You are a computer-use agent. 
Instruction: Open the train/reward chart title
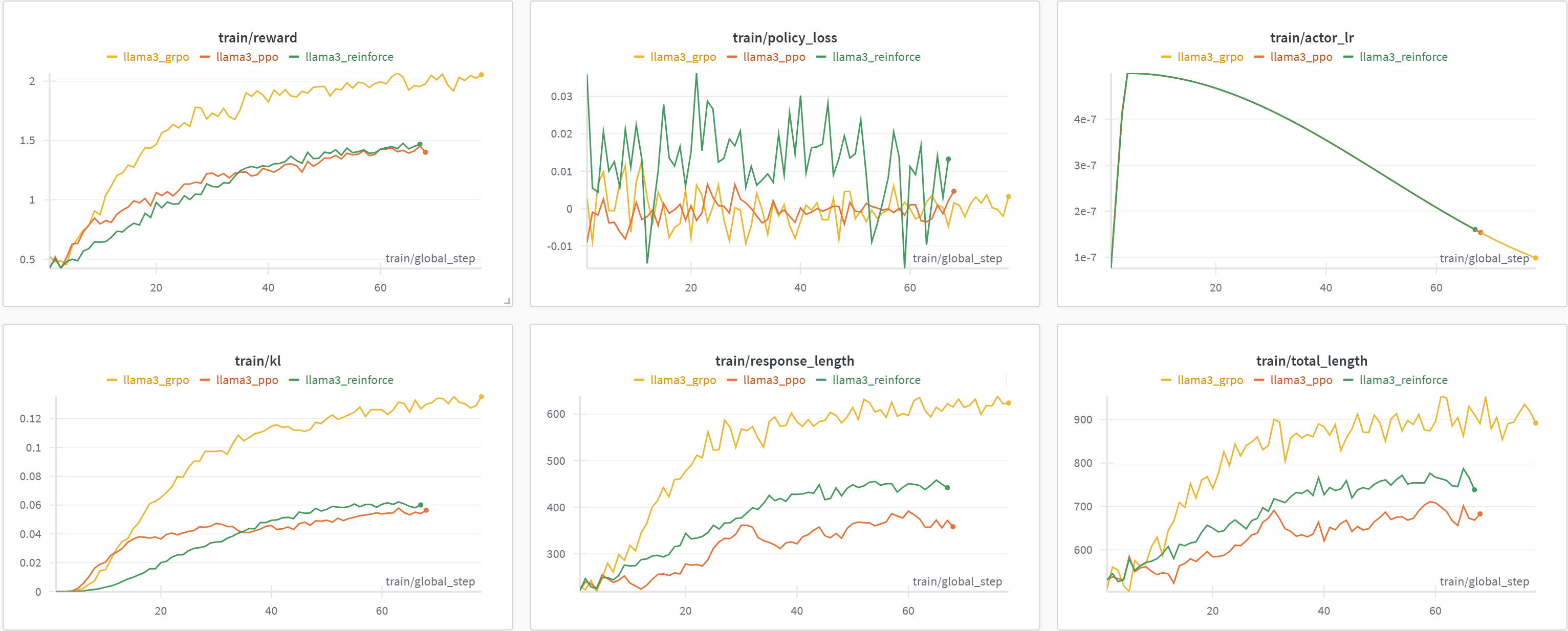click(x=258, y=37)
